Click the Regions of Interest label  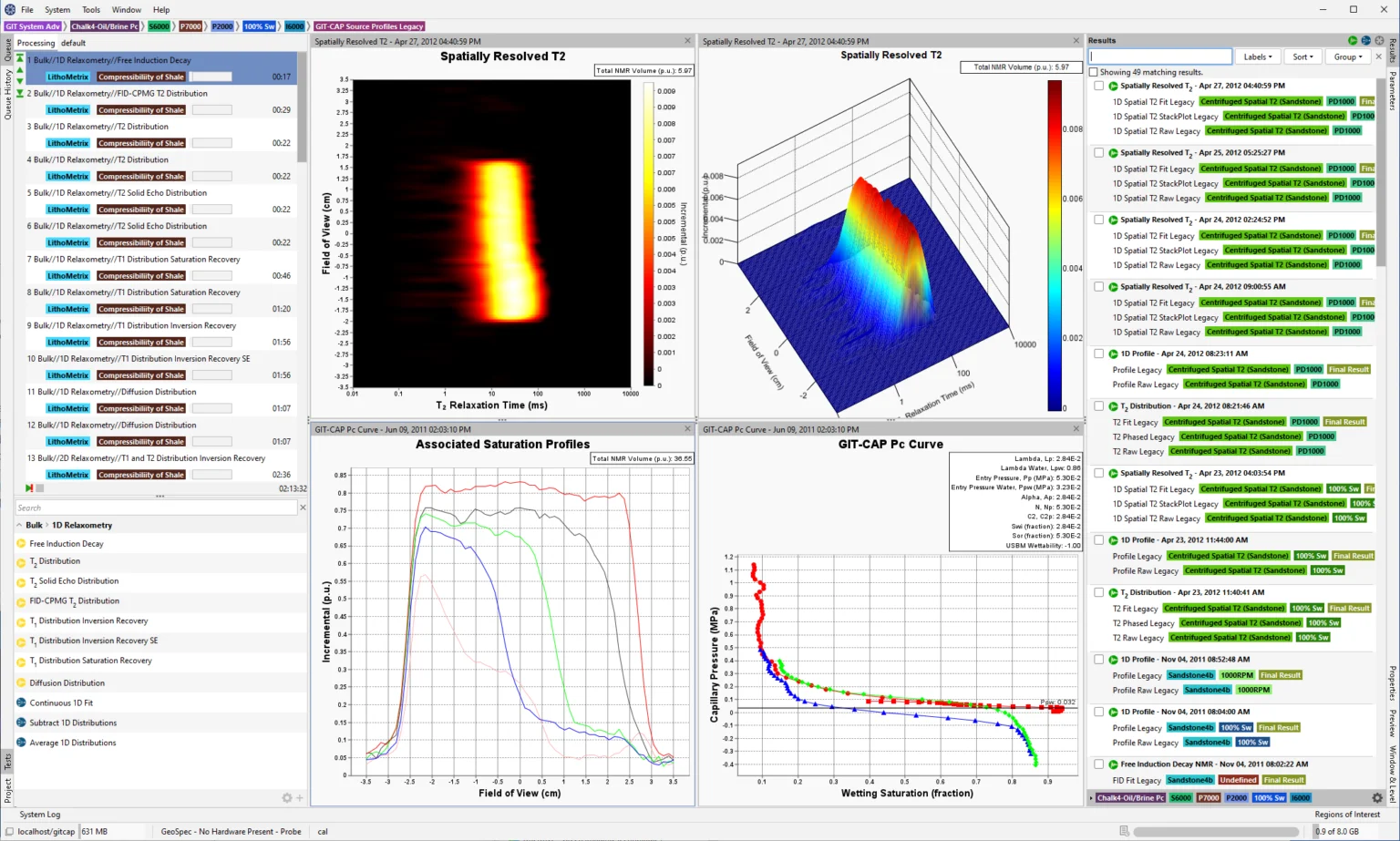[x=1346, y=815]
